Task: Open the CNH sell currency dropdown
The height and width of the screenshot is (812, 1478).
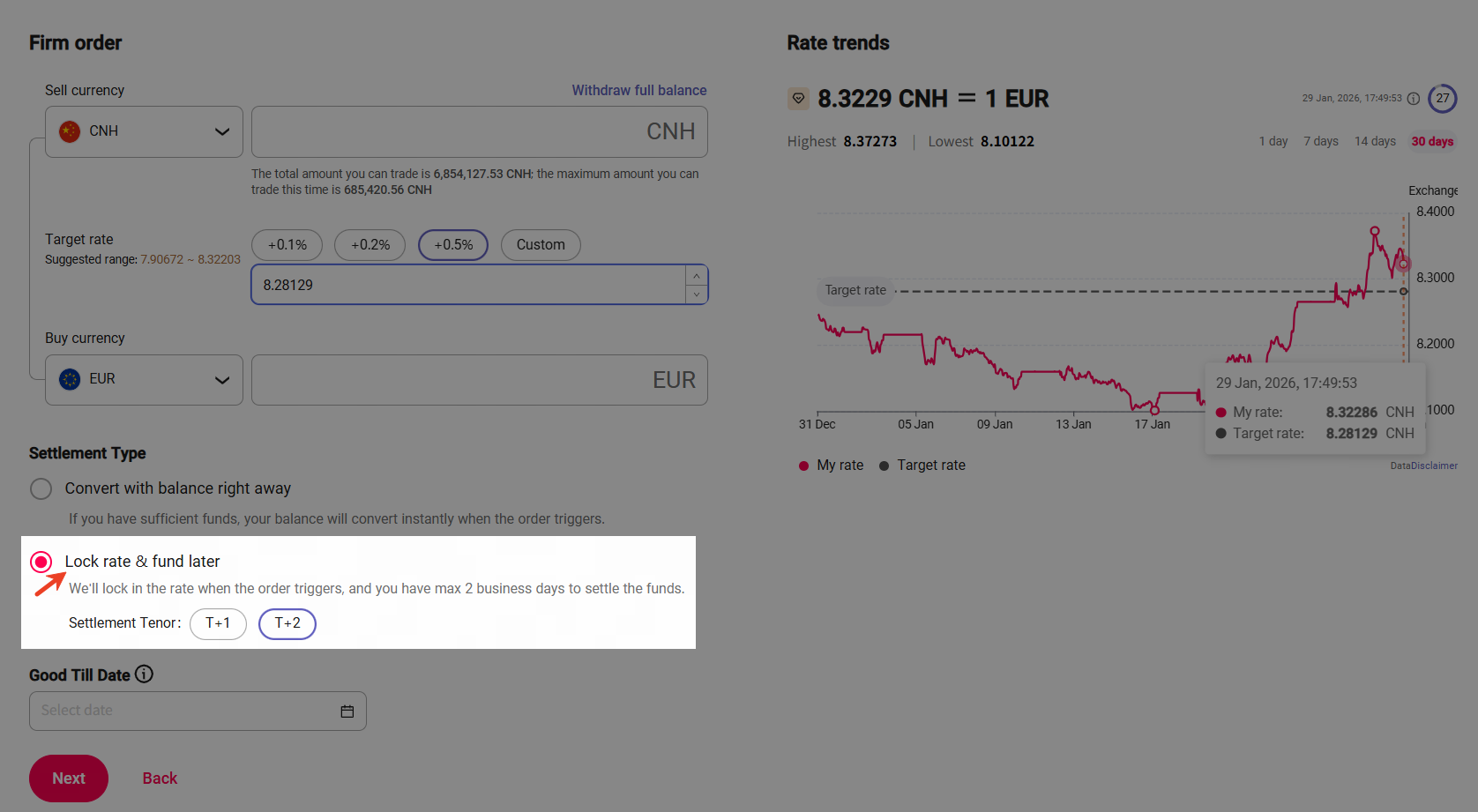Action: pos(144,131)
